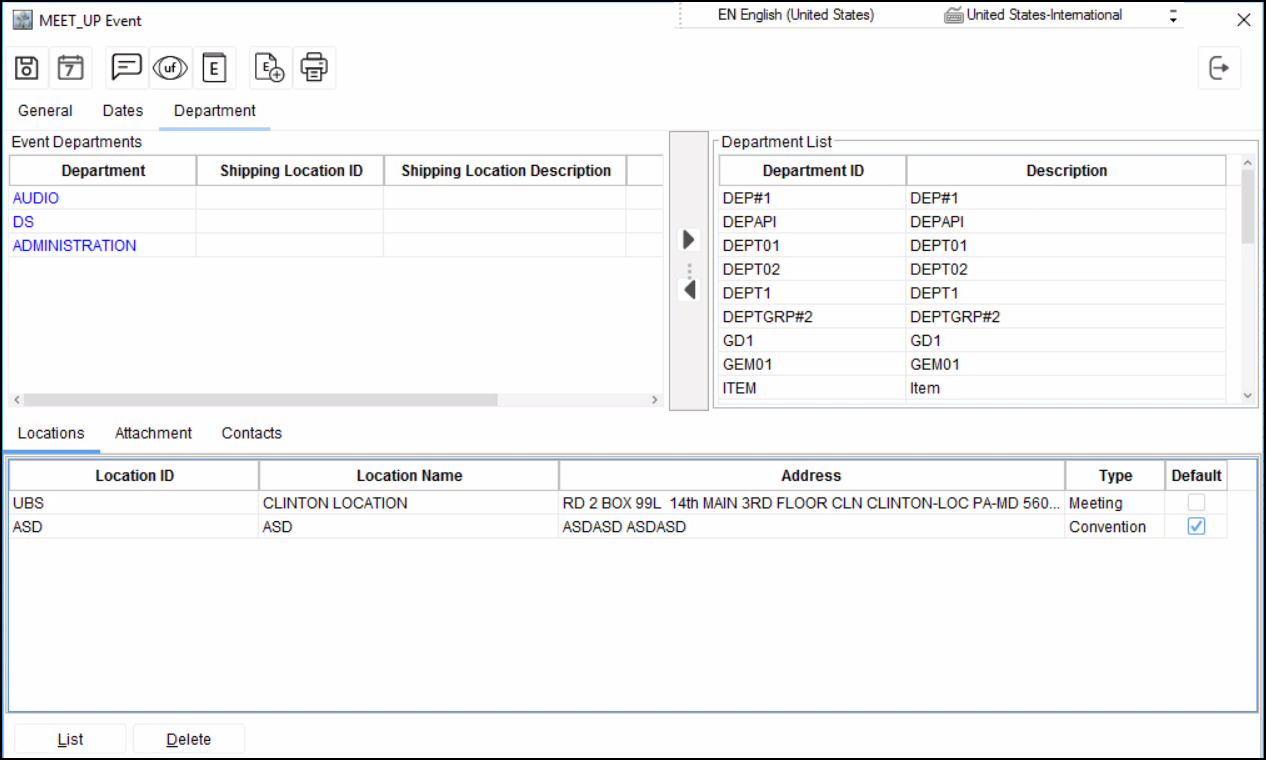Click the Save disk icon

click(x=28, y=68)
